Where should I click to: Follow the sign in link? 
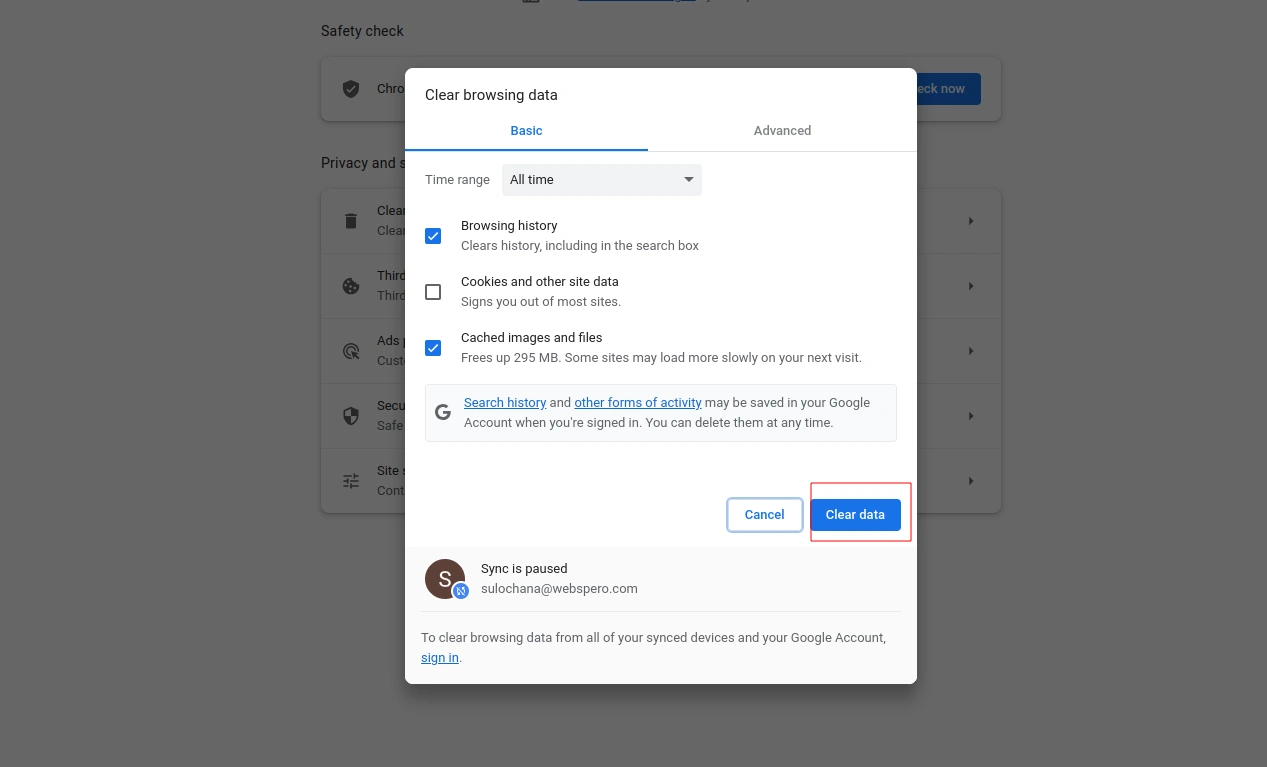[440, 658]
